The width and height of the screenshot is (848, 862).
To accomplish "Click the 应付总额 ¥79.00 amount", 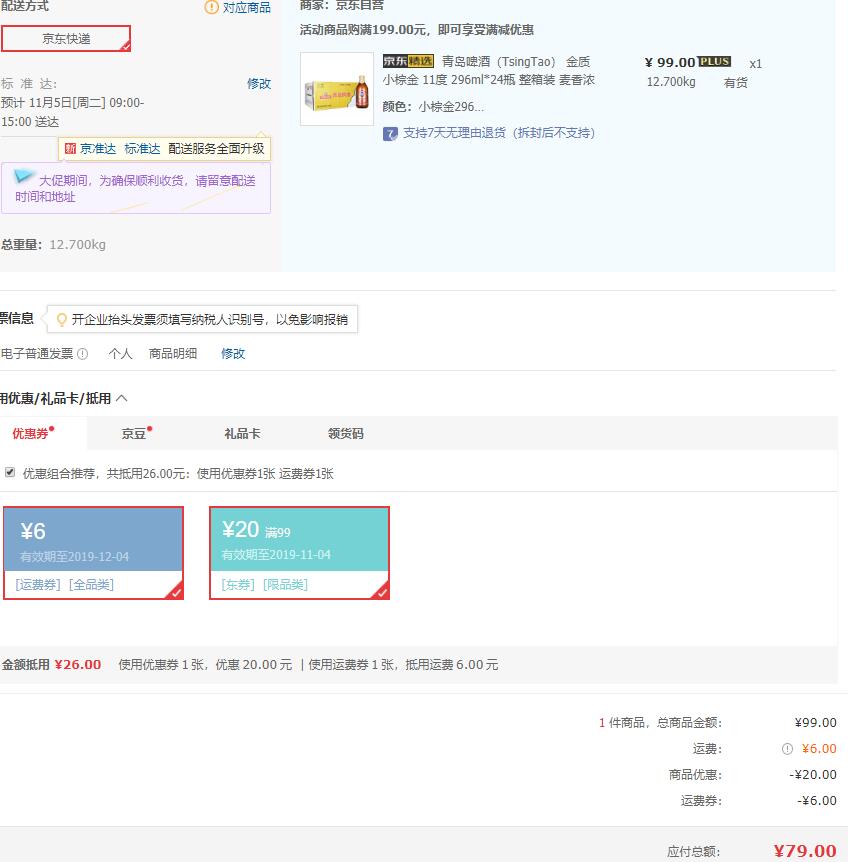I will tap(805, 851).
